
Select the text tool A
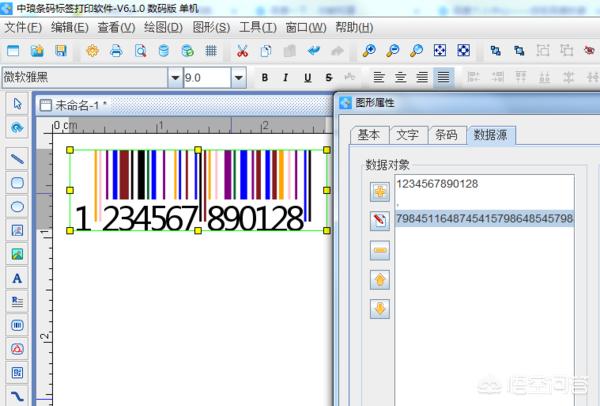(x=17, y=278)
